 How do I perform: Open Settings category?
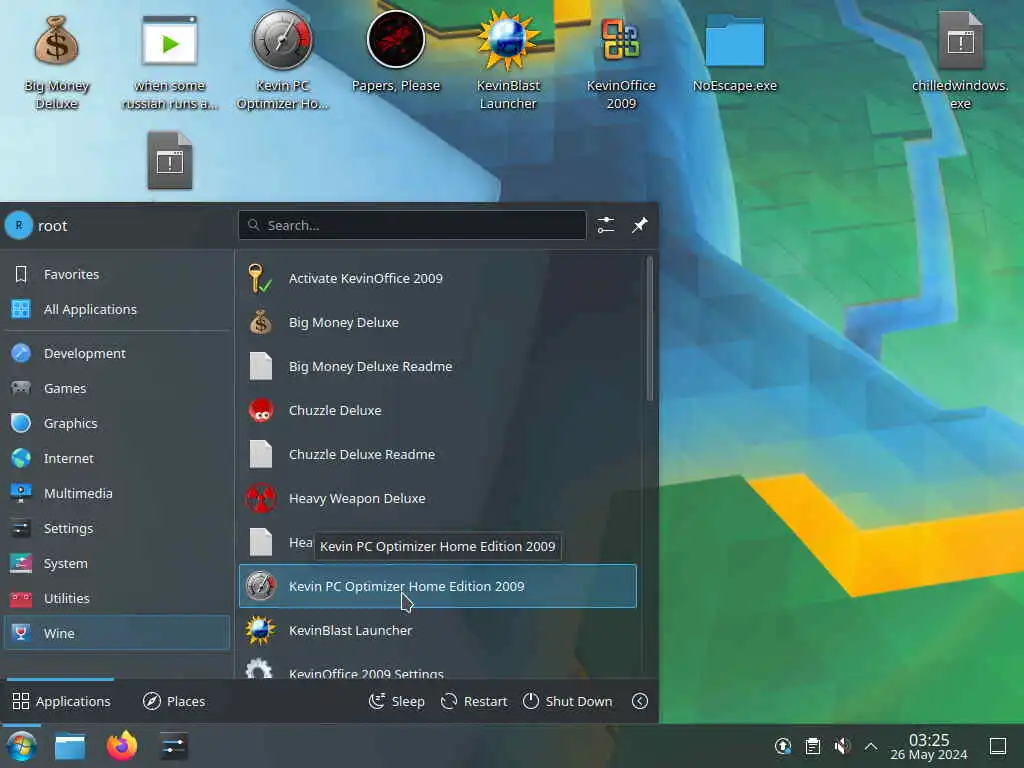click(117, 528)
